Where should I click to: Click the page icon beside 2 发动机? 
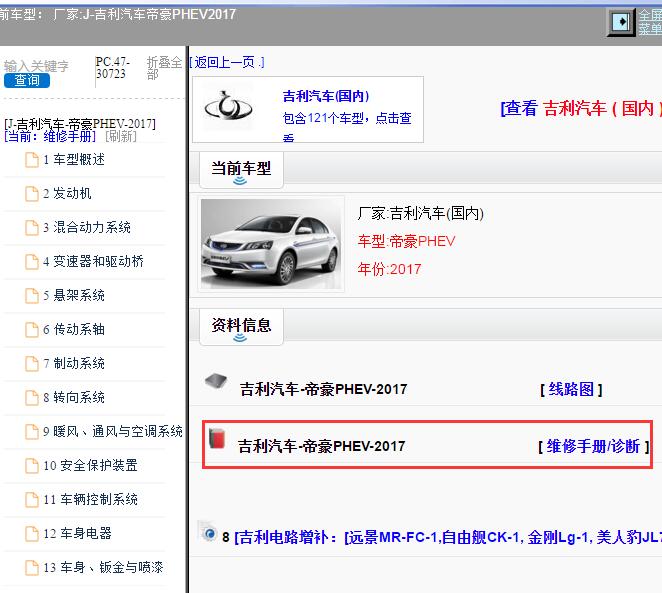tap(32, 194)
